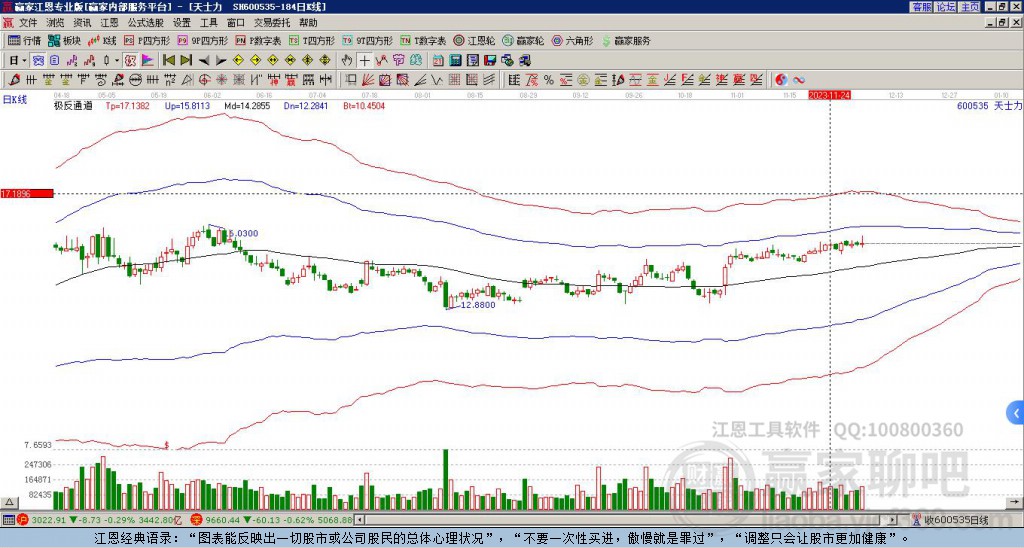
Task: Jump to first bar with skip-start arrow
Action: tap(168, 60)
